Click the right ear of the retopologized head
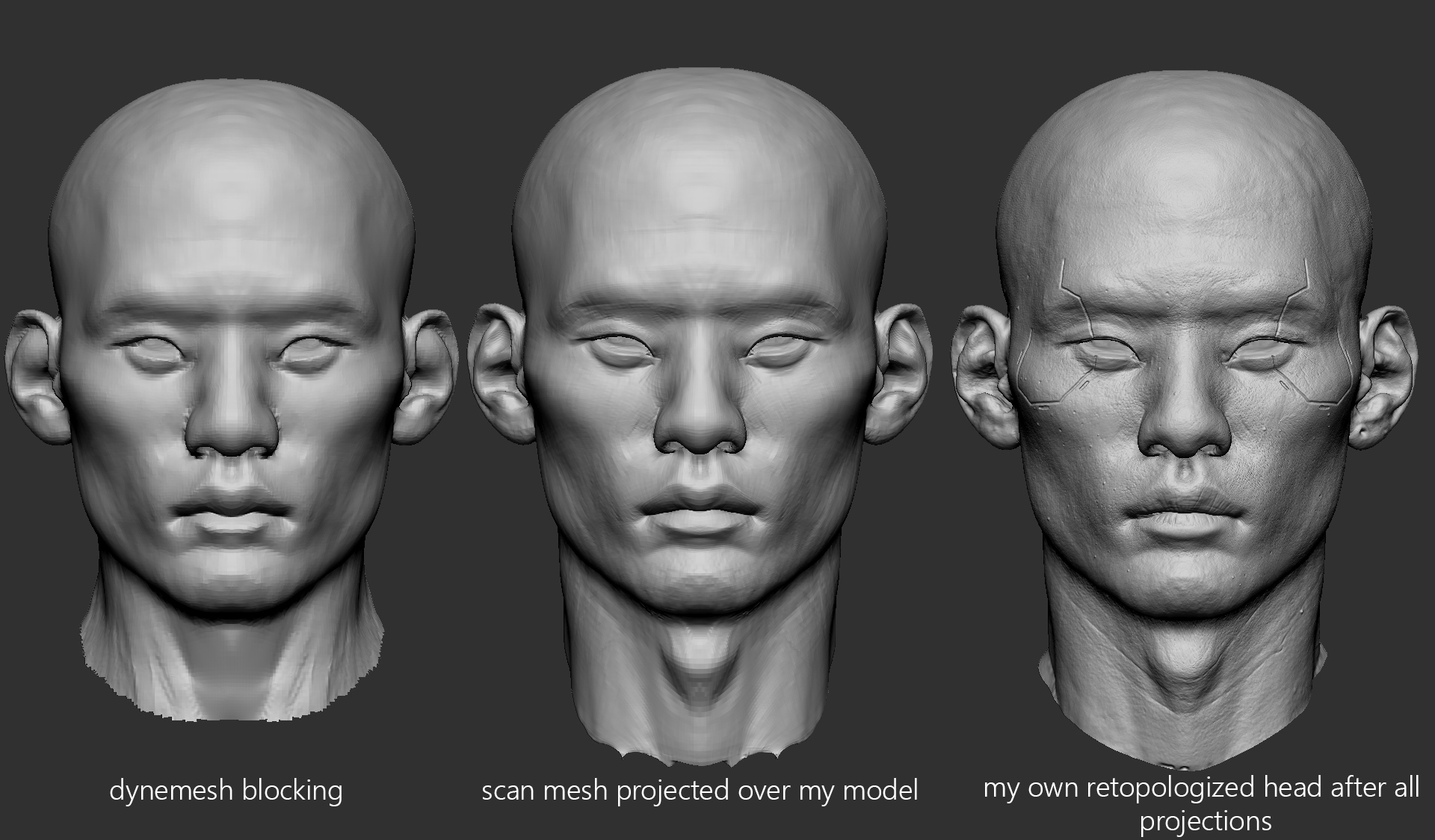 (1389, 377)
